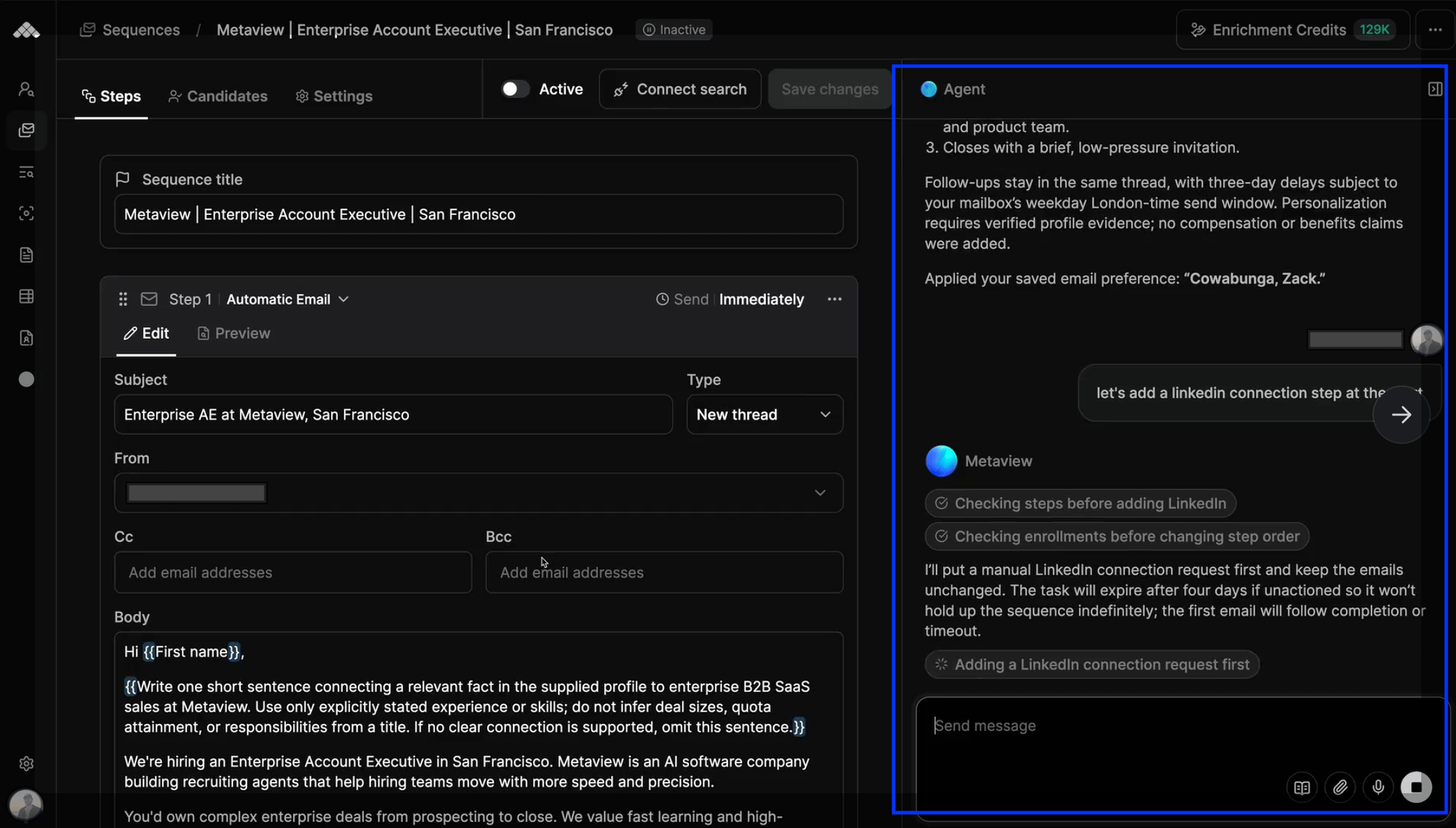
Task: Open the table grid icon in the sidebar
Action: (26, 296)
